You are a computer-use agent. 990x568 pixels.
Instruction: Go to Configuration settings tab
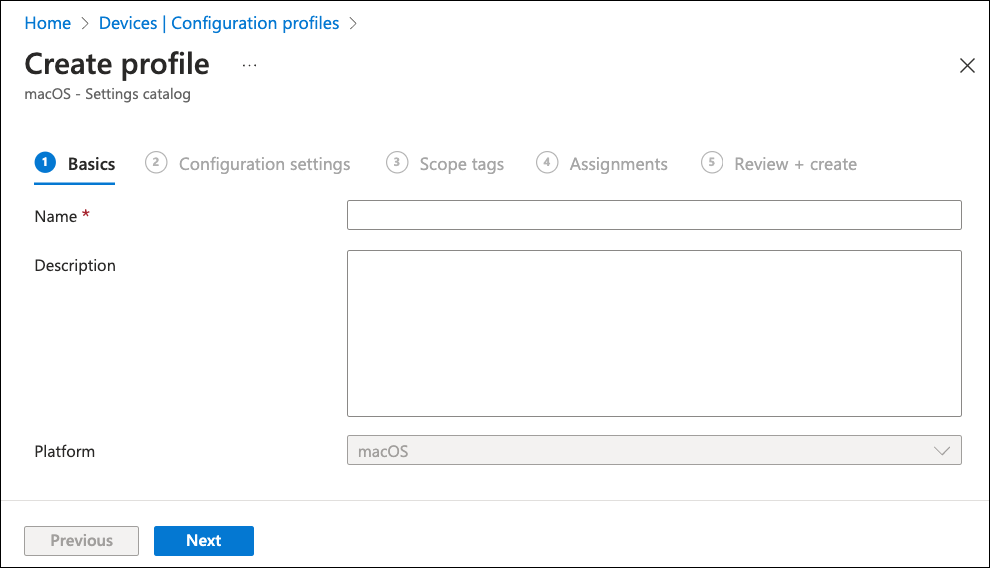[264, 164]
